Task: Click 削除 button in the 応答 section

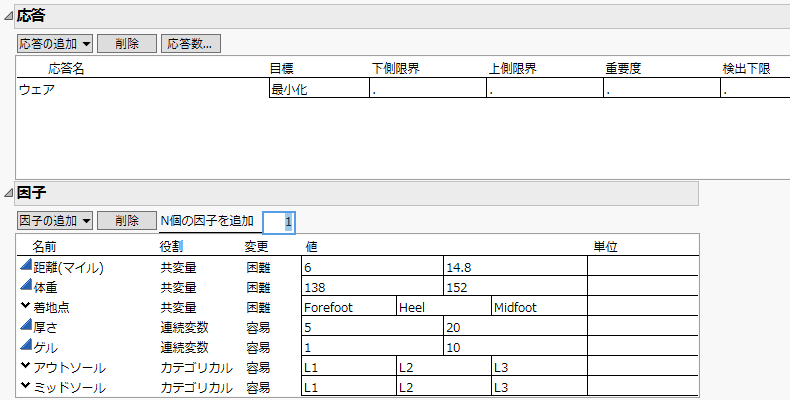Action: pyautogui.click(x=127, y=44)
